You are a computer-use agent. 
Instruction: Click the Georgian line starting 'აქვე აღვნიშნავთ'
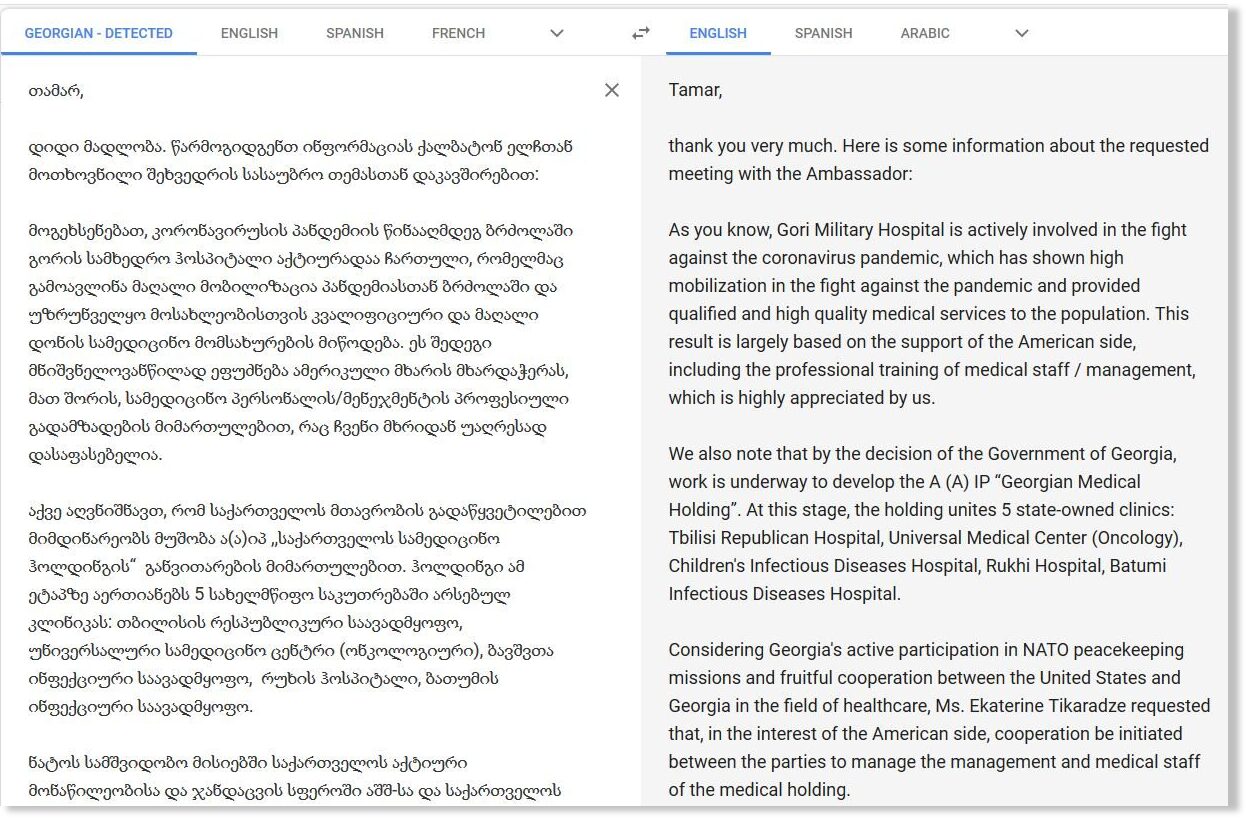(x=308, y=511)
